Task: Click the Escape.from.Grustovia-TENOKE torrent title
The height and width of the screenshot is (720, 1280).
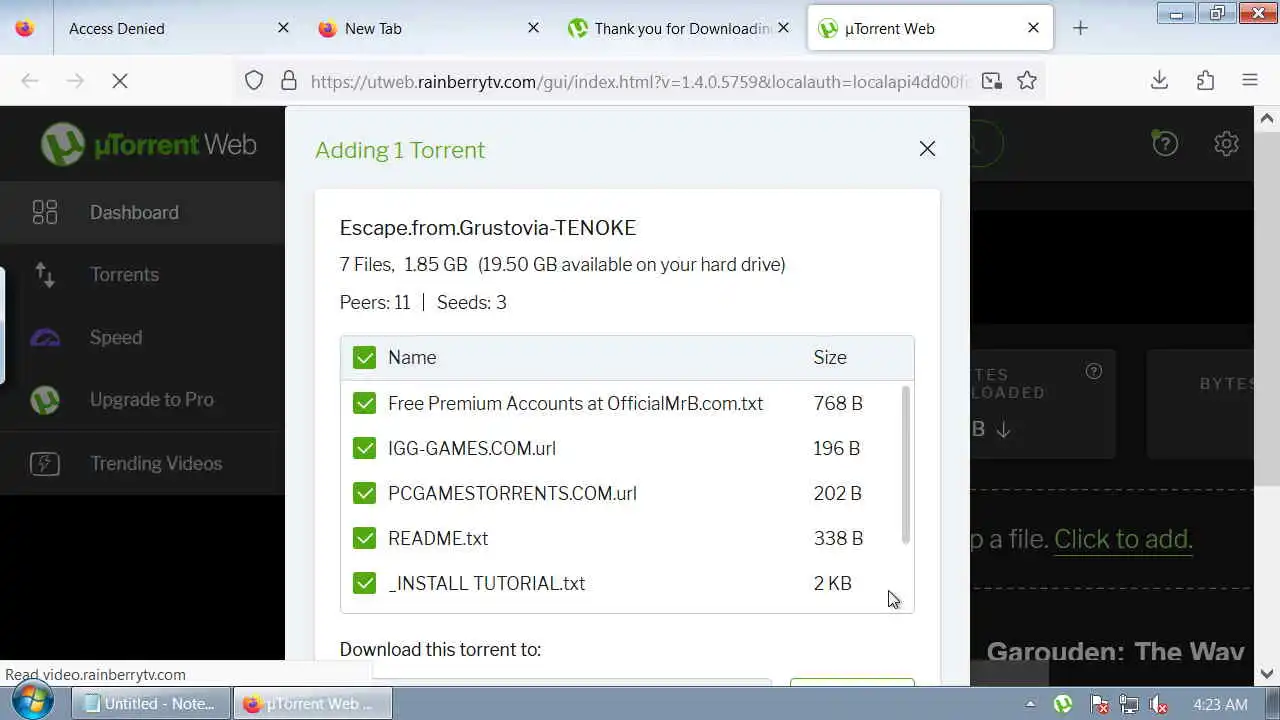Action: click(x=488, y=228)
